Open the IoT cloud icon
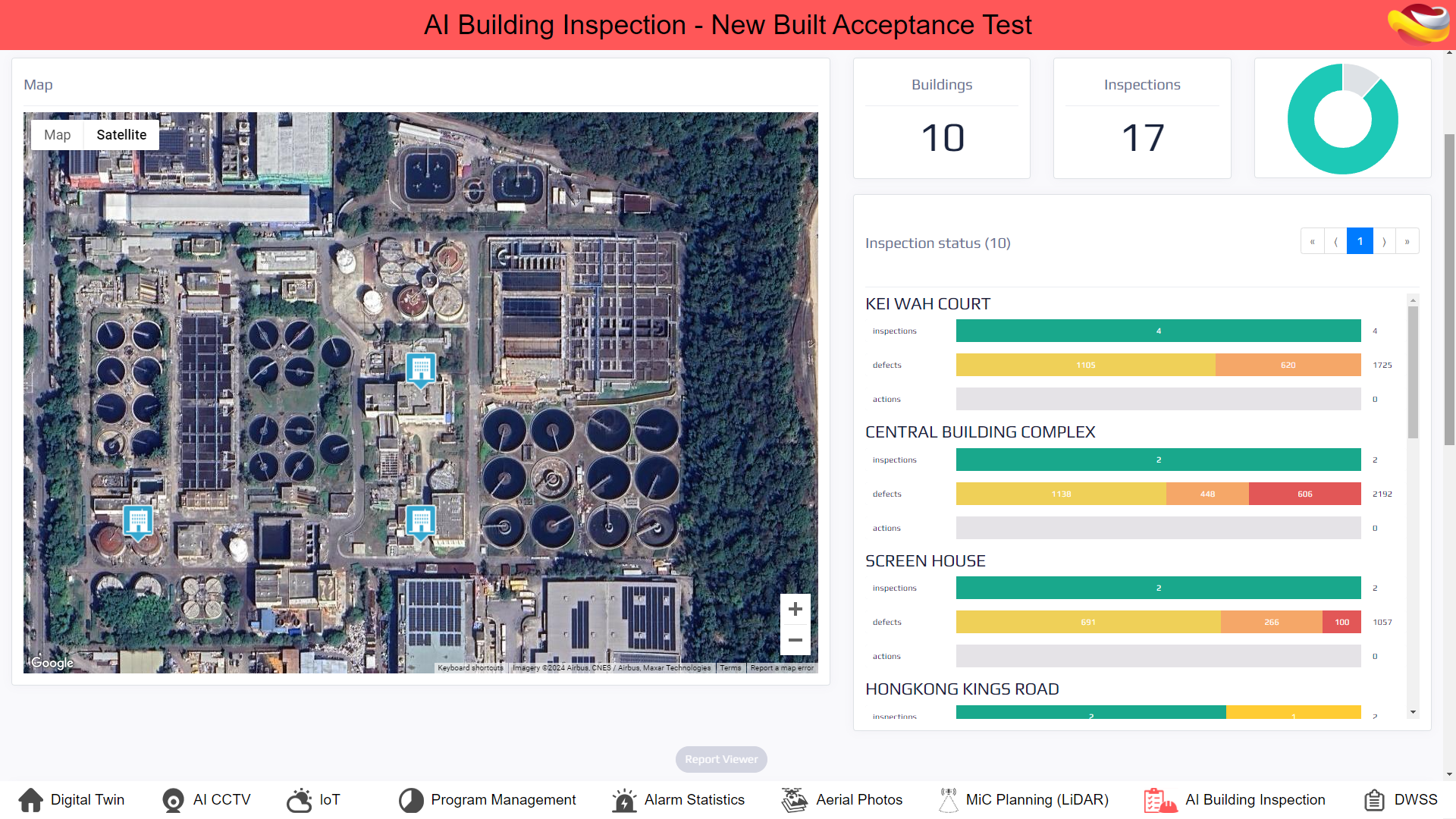1456x819 pixels. pos(300,800)
